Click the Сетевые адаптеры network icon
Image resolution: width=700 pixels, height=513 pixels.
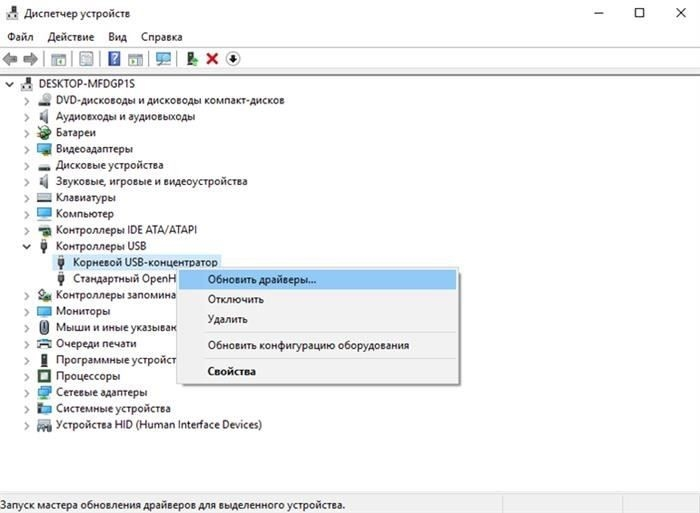[44, 392]
